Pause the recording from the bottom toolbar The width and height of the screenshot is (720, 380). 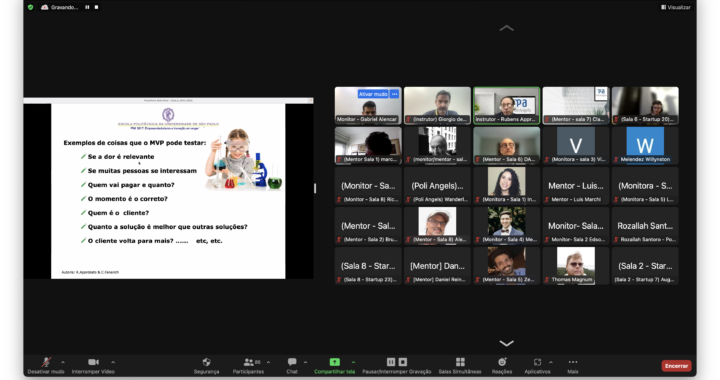(x=391, y=362)
